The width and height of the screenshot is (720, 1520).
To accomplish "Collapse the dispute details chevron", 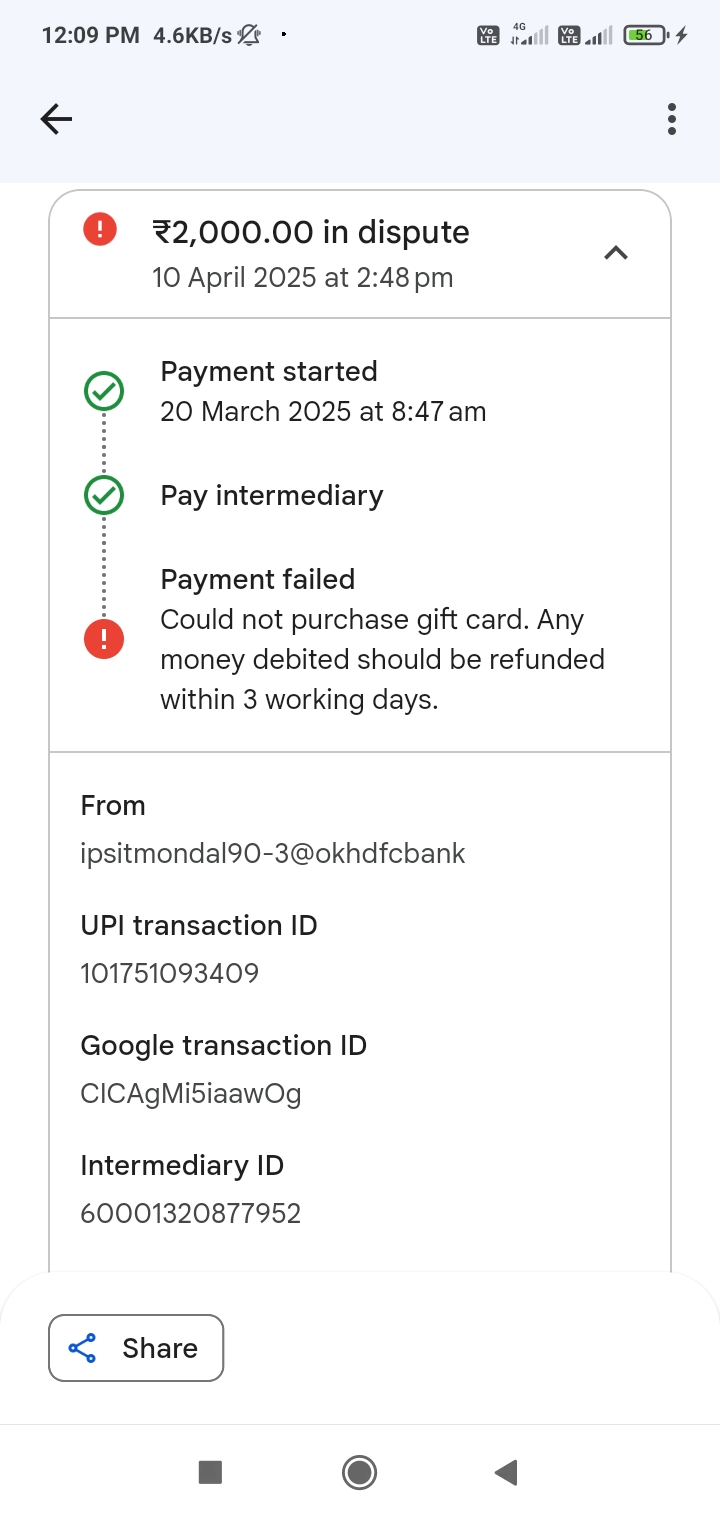I will (616, 253).
